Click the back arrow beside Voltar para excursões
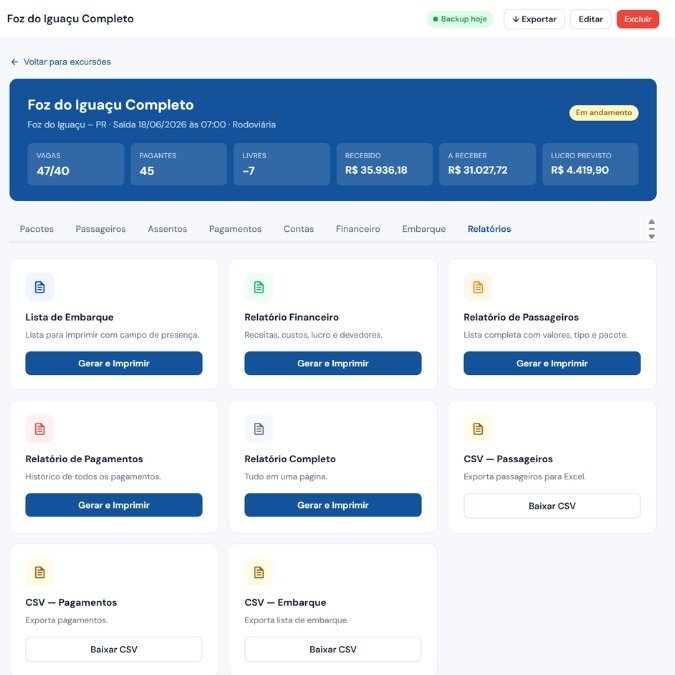 click(x=15, y=62)
